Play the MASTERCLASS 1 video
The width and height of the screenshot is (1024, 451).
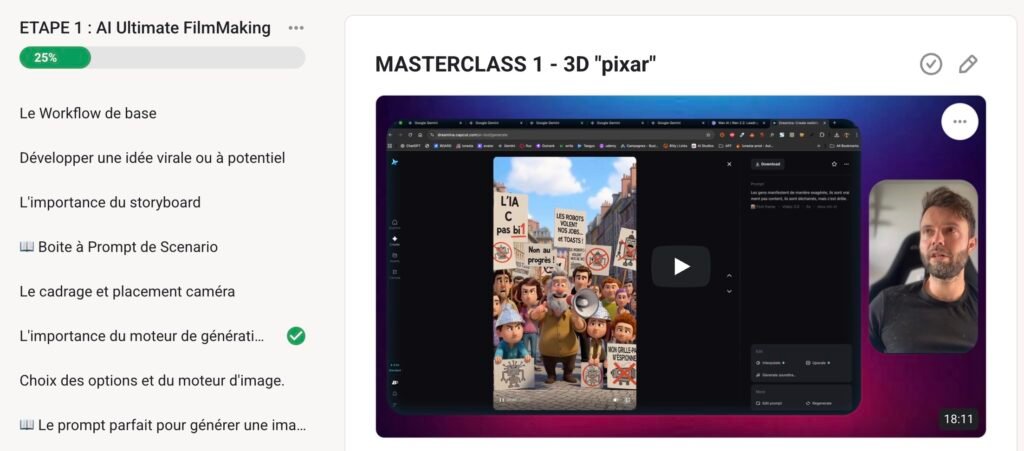click(x=681, y=266)
